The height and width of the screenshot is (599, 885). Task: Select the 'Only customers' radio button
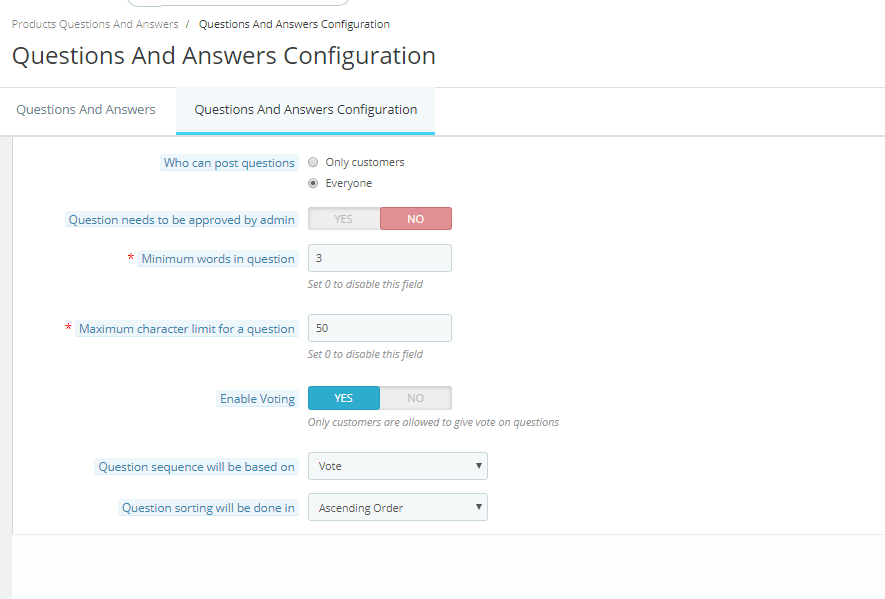click(x=314, y=162)
